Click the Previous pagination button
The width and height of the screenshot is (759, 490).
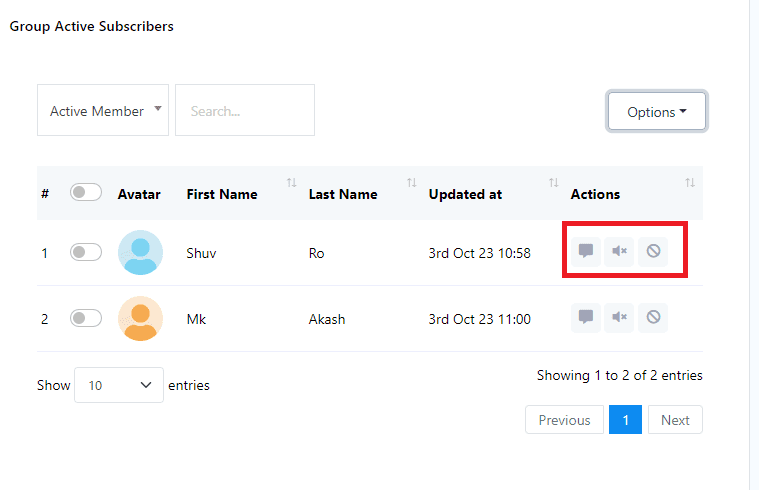pyautogui.click(x=564, y=420)
